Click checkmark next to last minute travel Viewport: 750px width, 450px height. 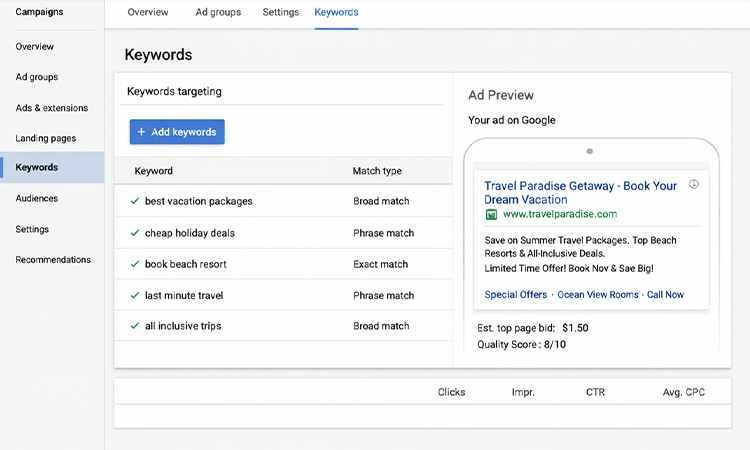pos(135,296)
